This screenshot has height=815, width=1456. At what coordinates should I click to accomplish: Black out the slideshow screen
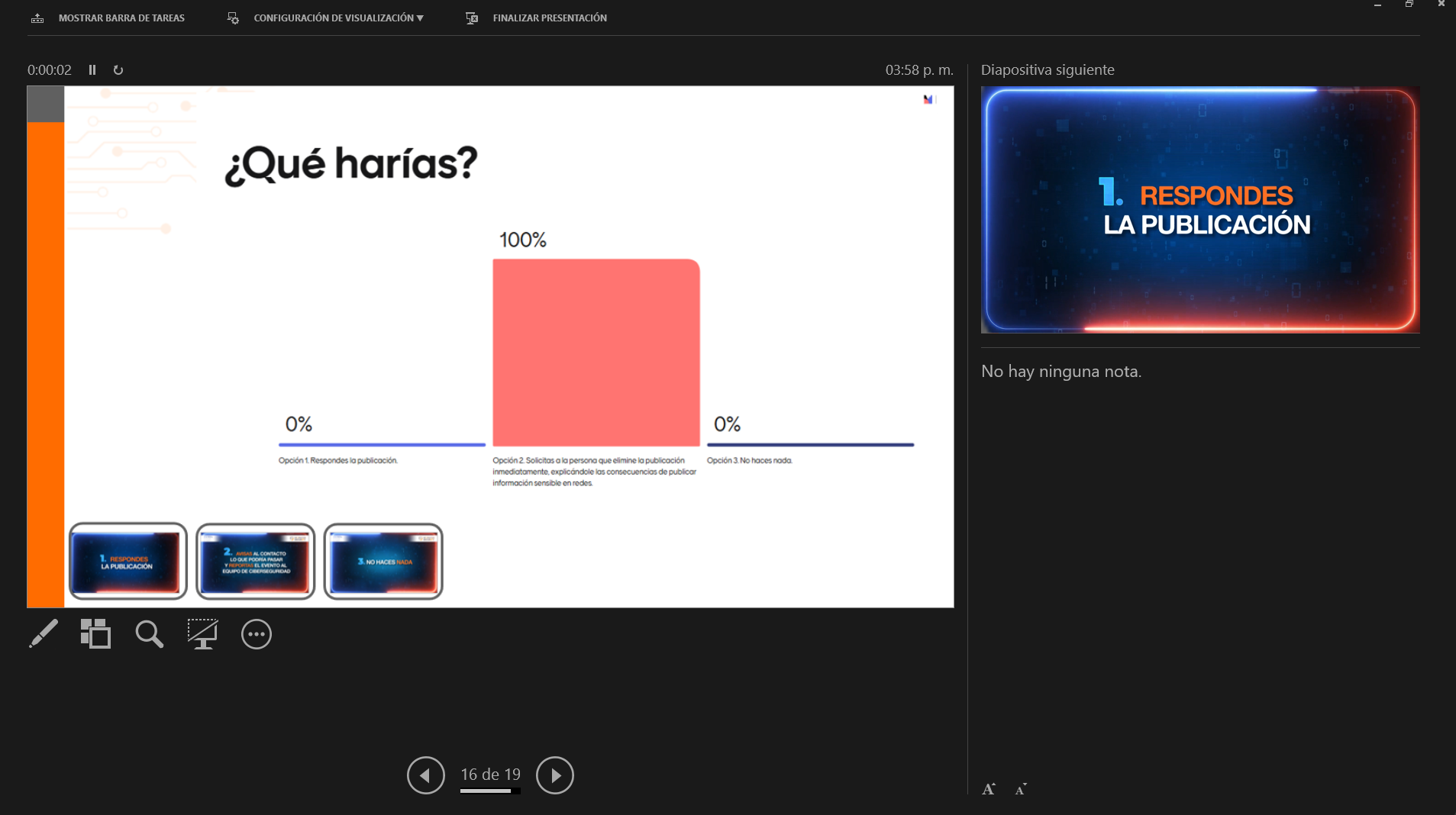pos(202,633)
